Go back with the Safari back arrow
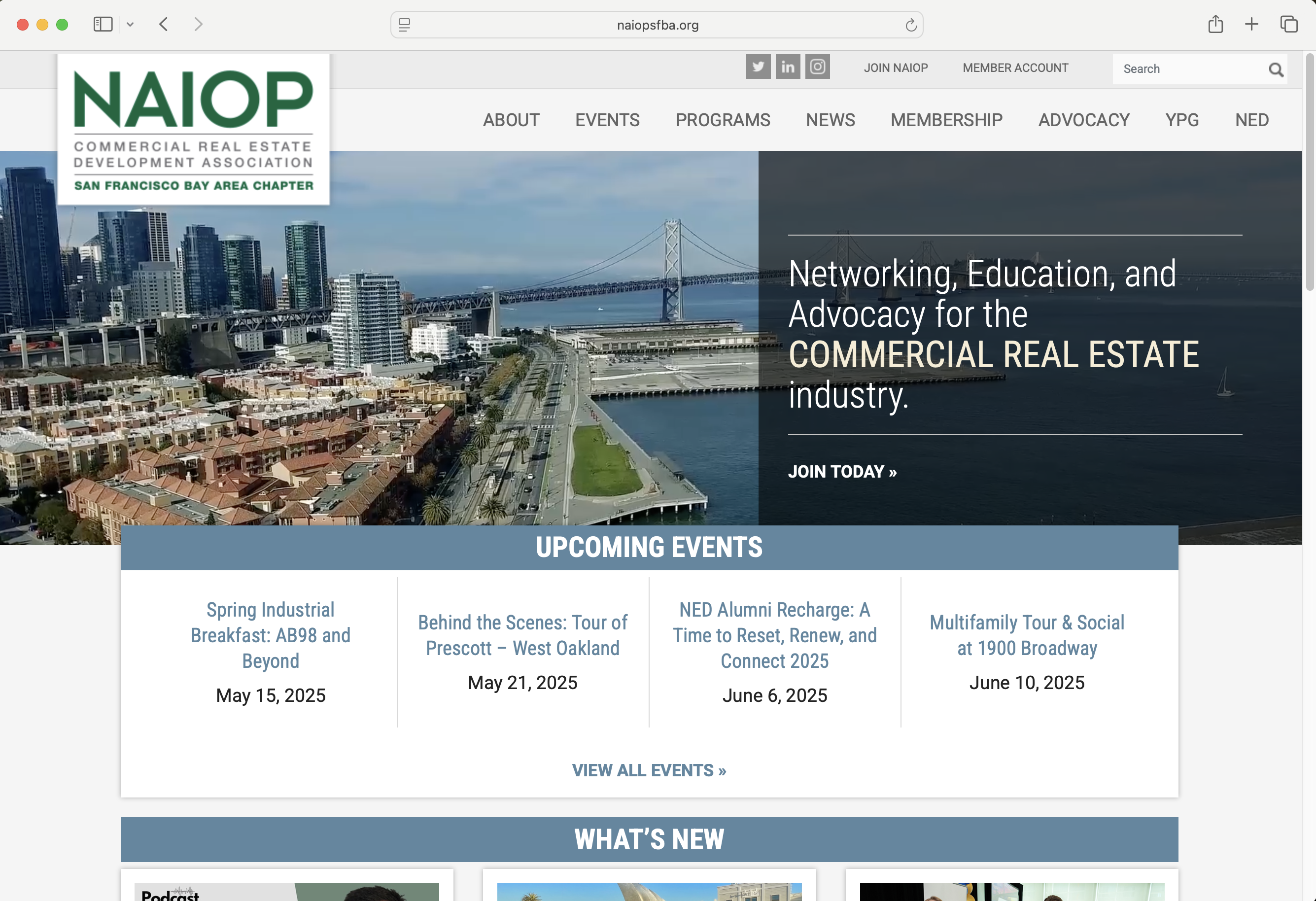Screen dimensions: 1316x901 point(164,24)
